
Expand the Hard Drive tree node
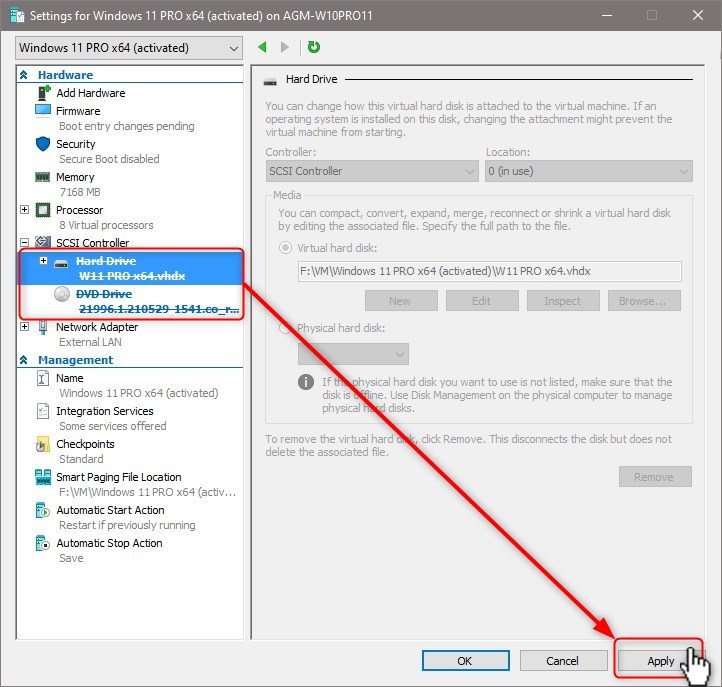click(x=43, y=261)
